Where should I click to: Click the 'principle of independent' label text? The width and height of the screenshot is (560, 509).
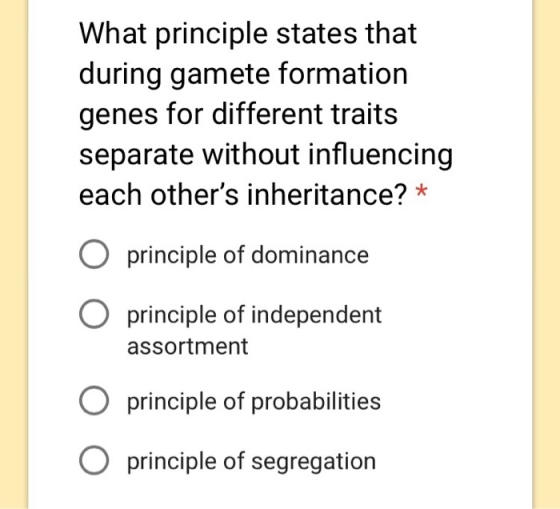coord(254,315)
